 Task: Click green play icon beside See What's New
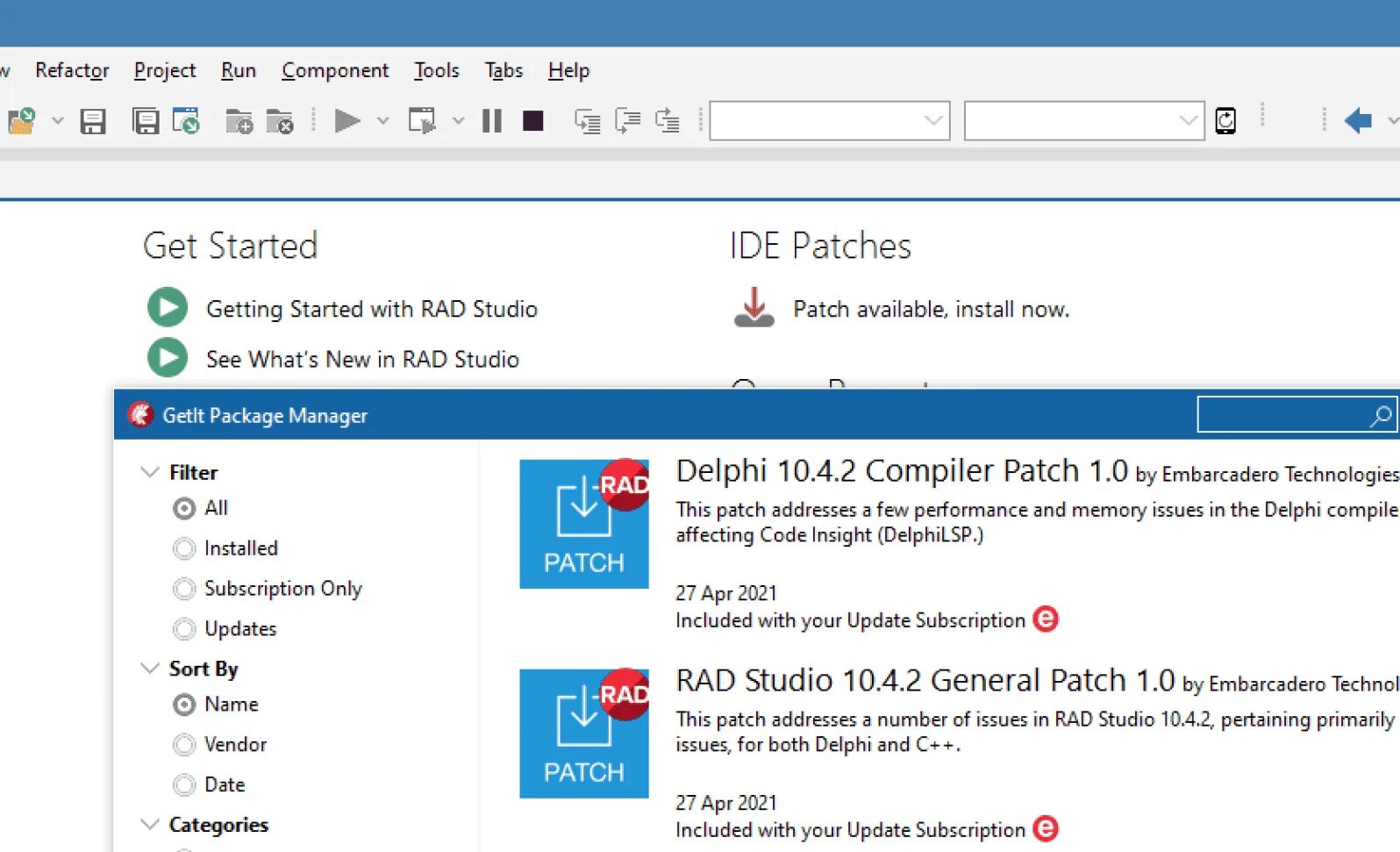[x=168, y=357]
